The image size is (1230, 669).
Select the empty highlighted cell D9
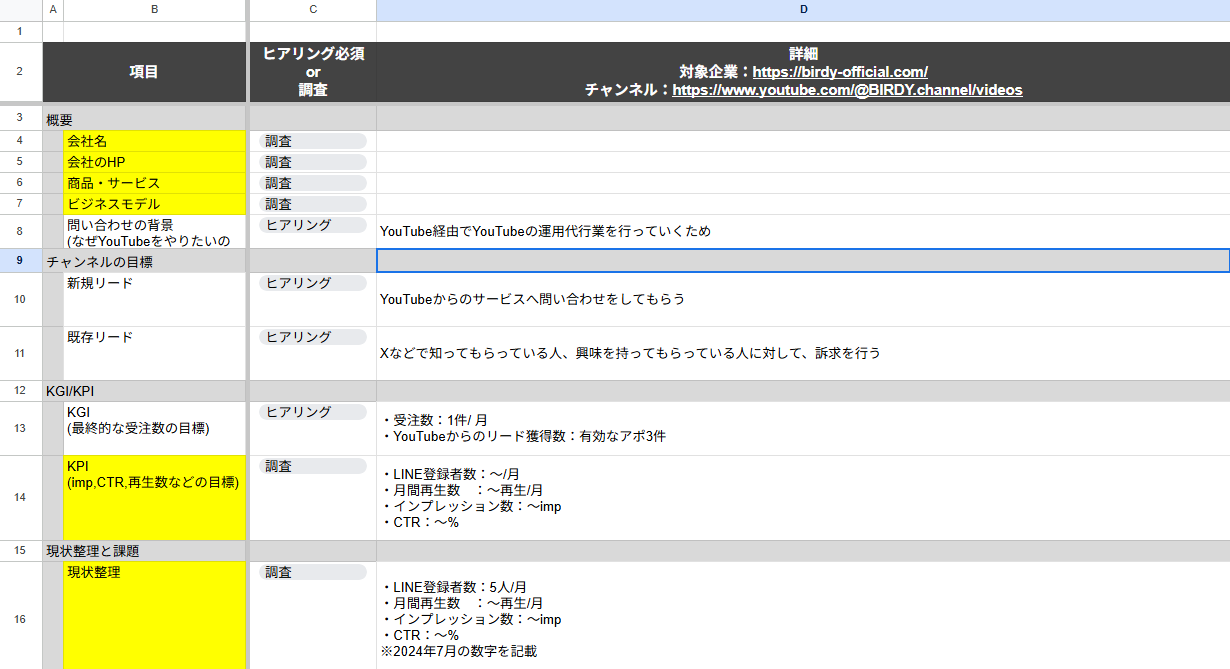(803, 261)
